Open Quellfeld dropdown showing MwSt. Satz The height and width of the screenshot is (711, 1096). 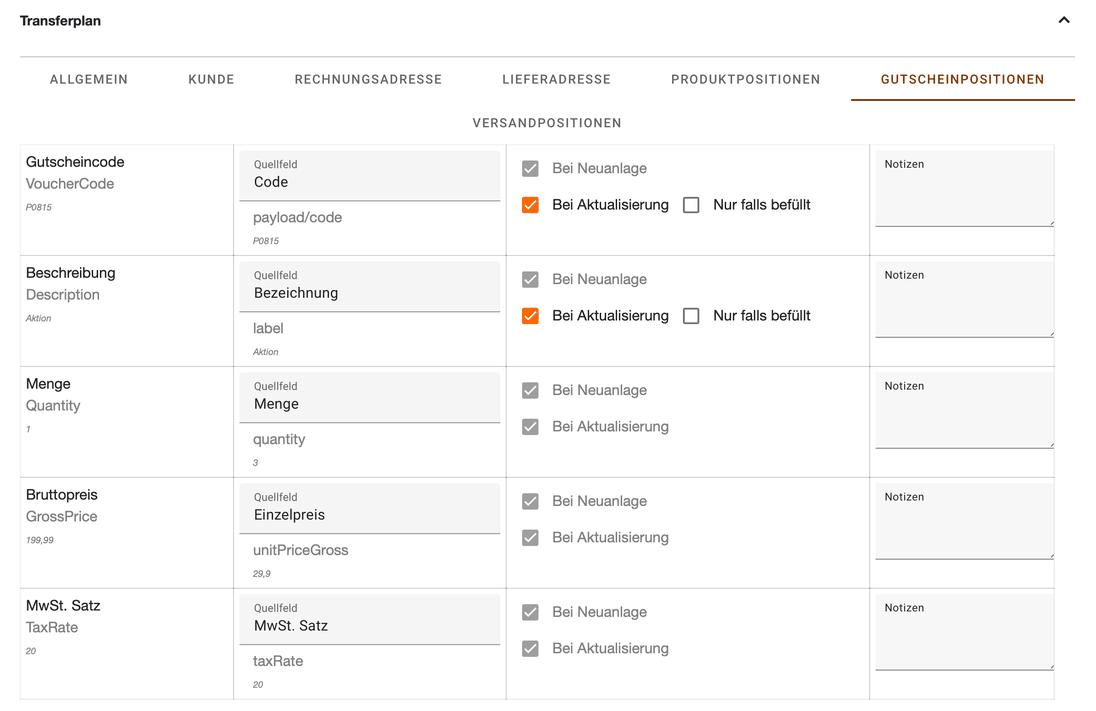(x=370, y=619)
